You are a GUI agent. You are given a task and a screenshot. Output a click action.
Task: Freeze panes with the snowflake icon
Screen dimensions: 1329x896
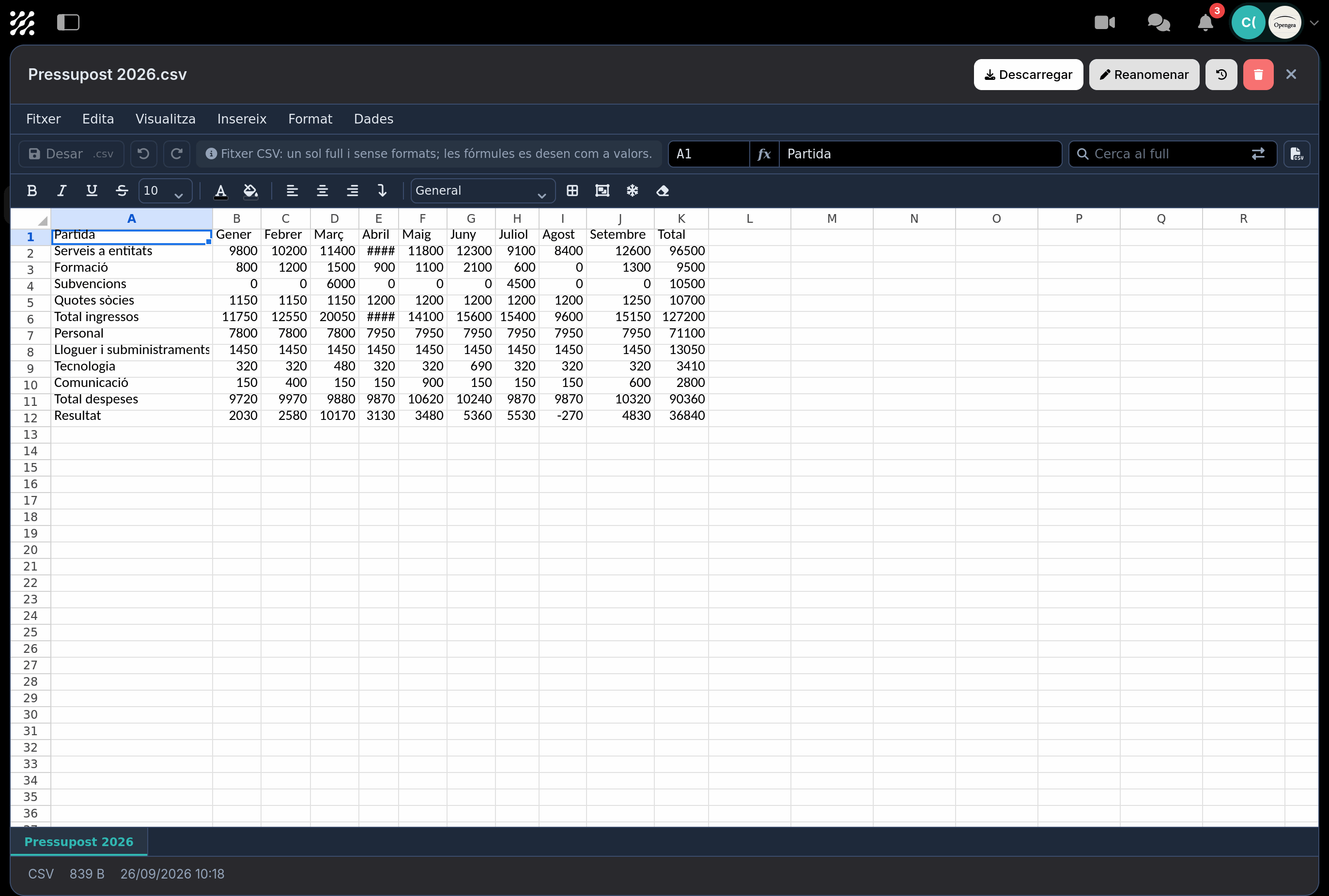coord(633,191)
